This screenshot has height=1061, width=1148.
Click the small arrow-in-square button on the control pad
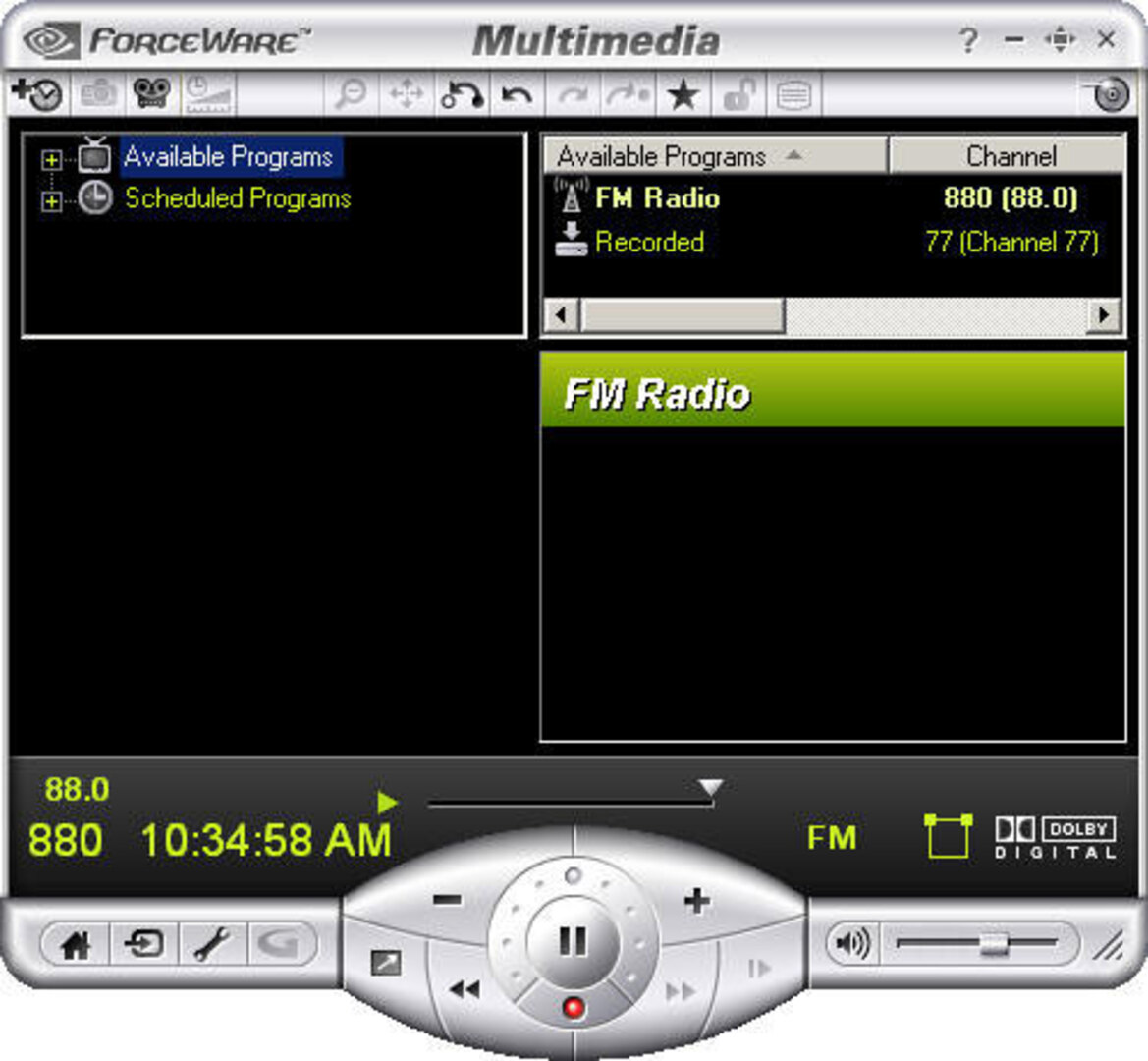tap(386, 962)
